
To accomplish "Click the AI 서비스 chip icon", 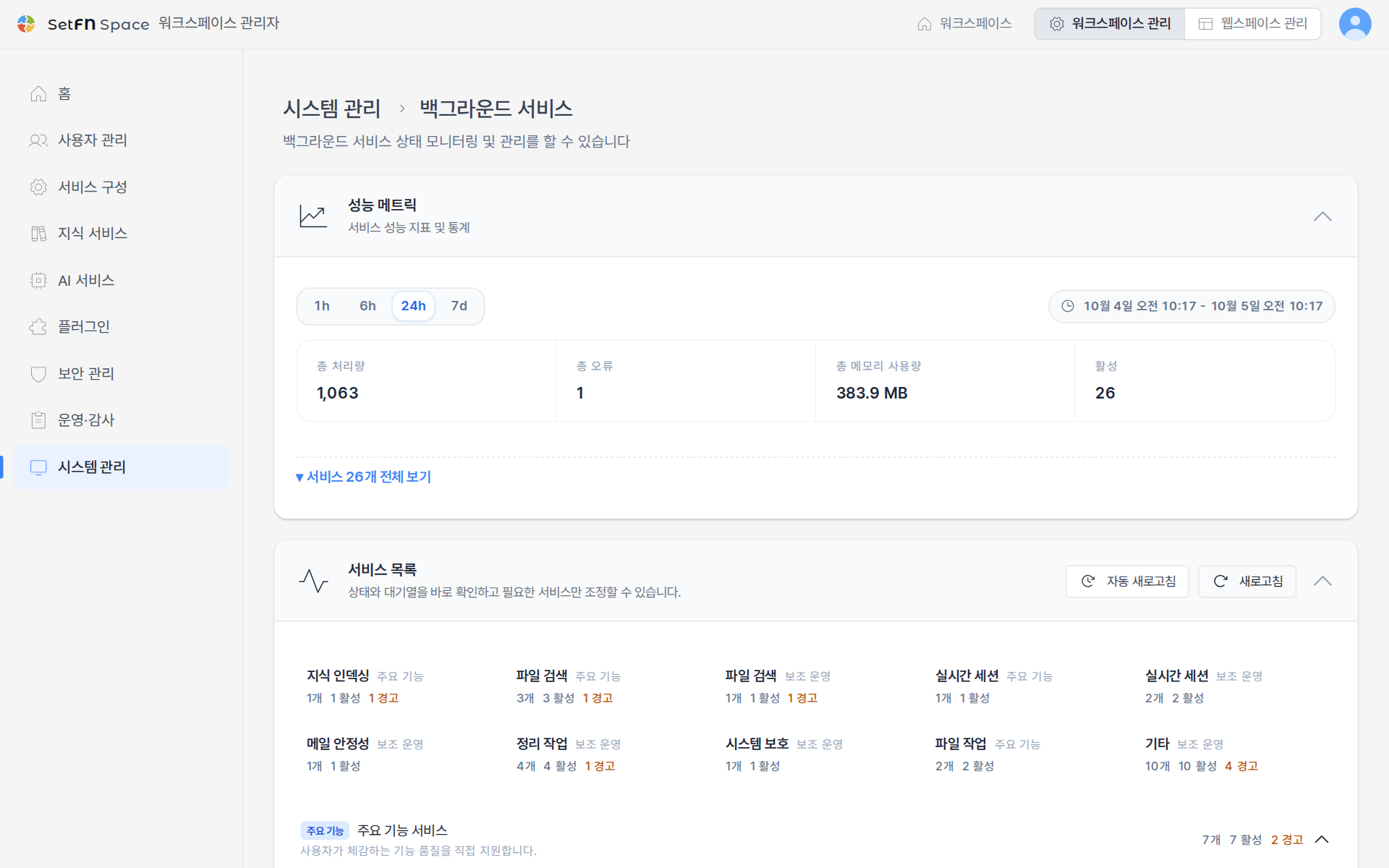I will pos(38,281).
